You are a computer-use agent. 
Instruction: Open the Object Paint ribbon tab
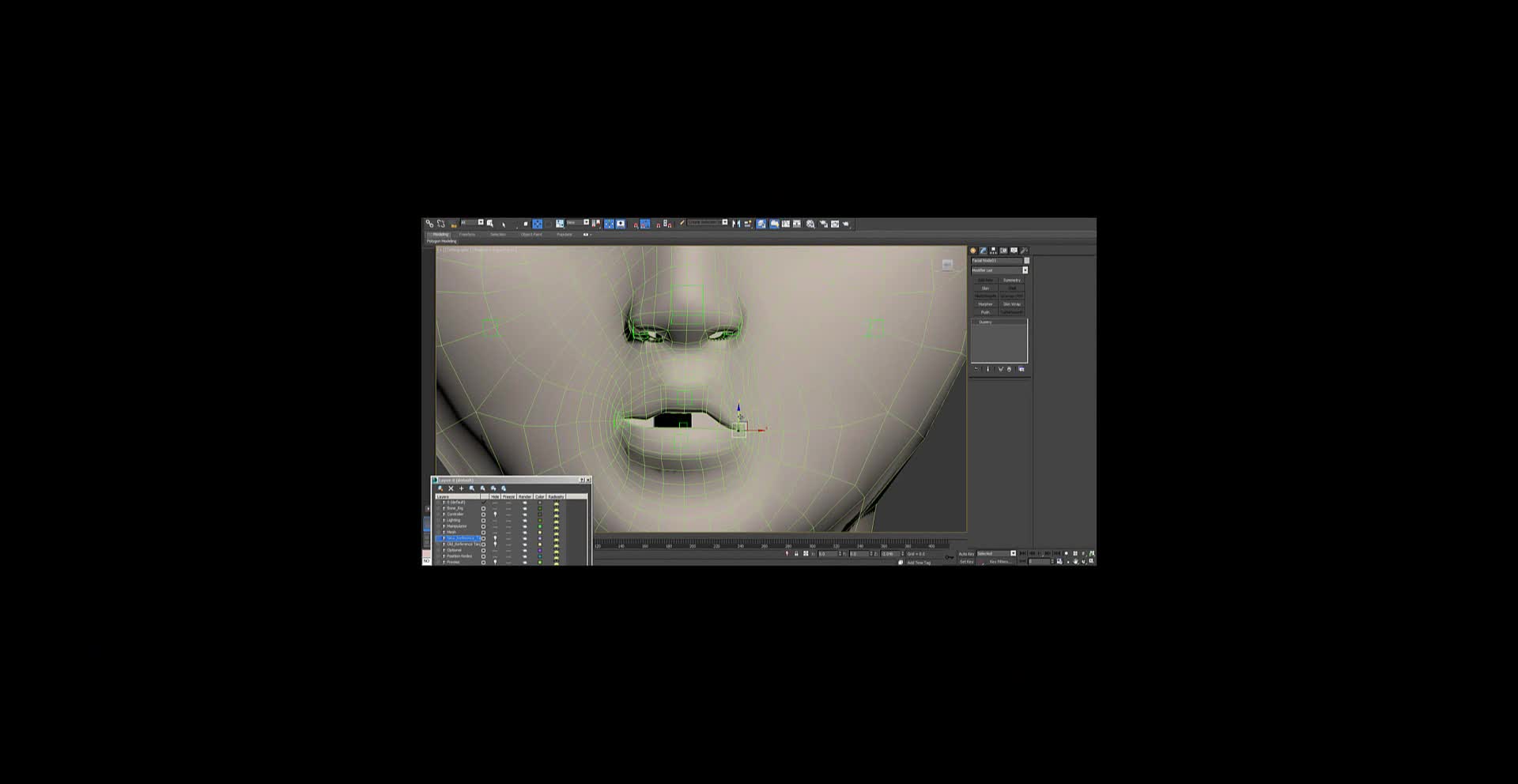coord(530,235)
